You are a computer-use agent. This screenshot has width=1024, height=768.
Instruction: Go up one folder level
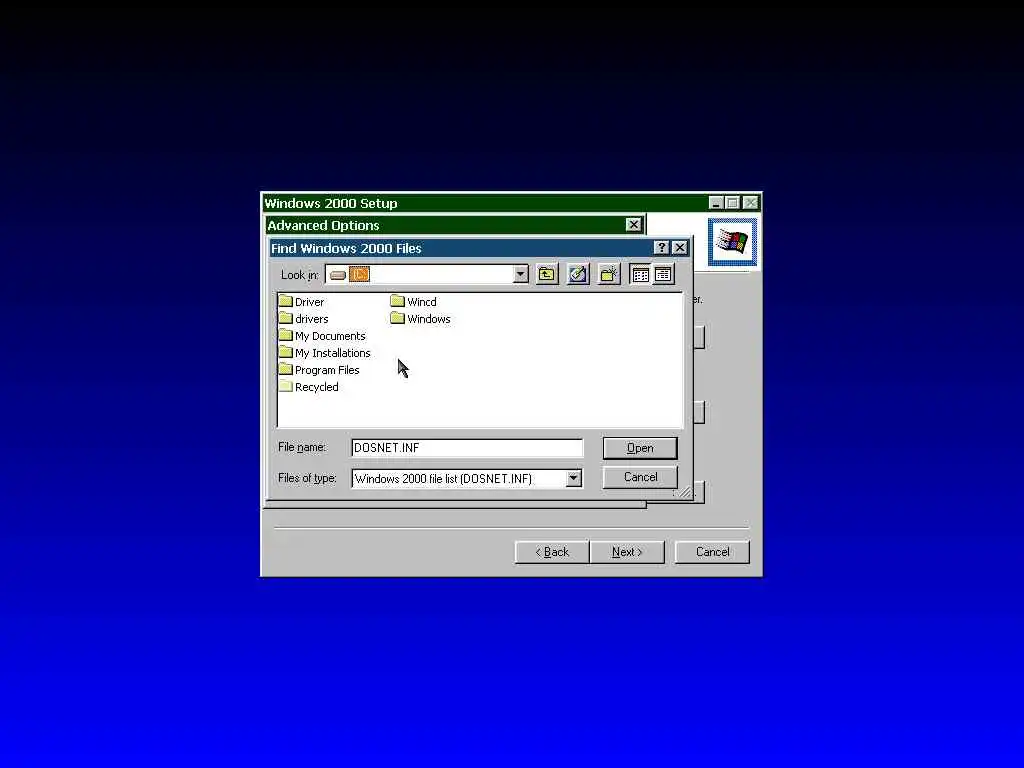point(547,274)
